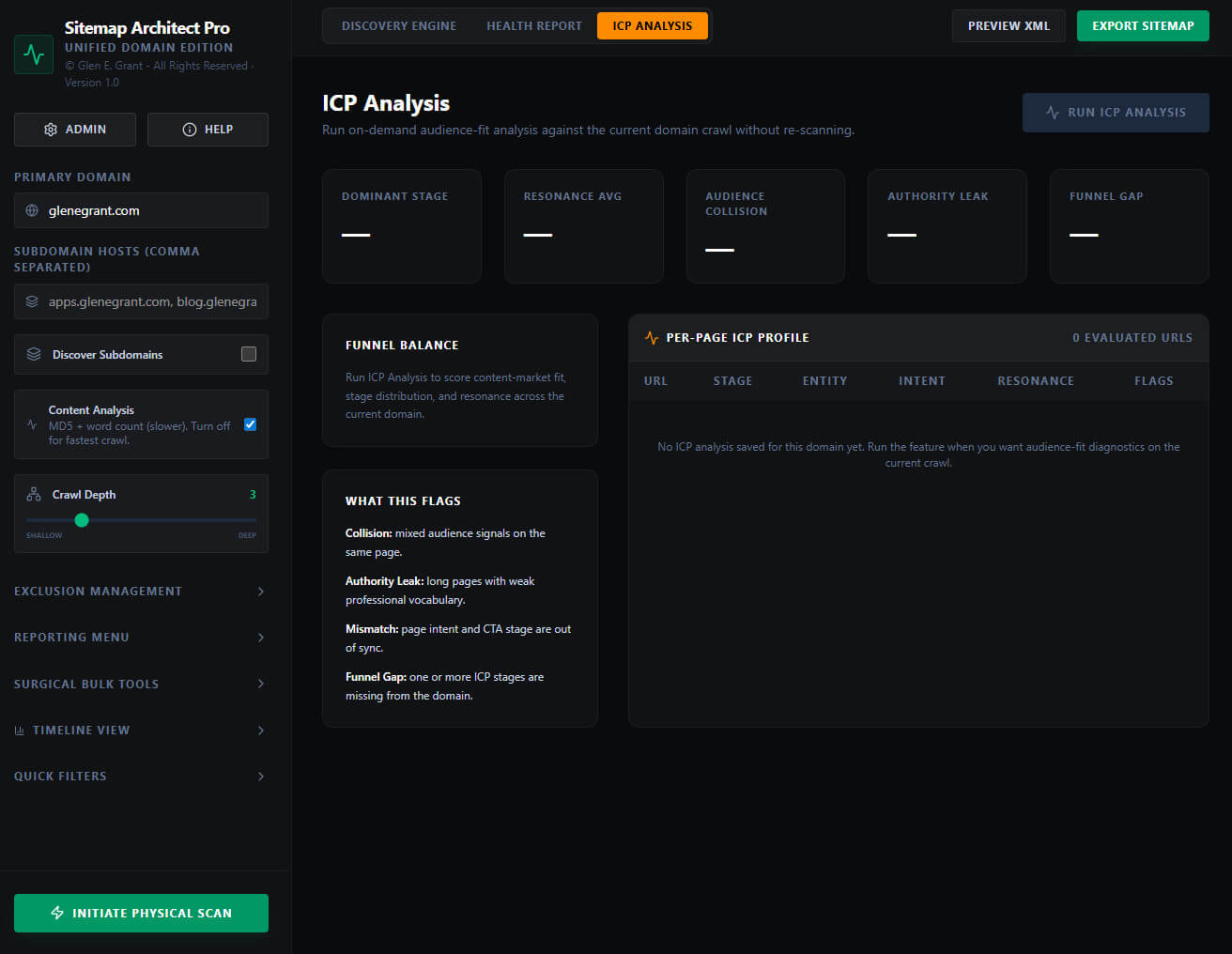Click the Resonance Avg metric card
Screen dimensions: 1232x954
tap(584, 226)
